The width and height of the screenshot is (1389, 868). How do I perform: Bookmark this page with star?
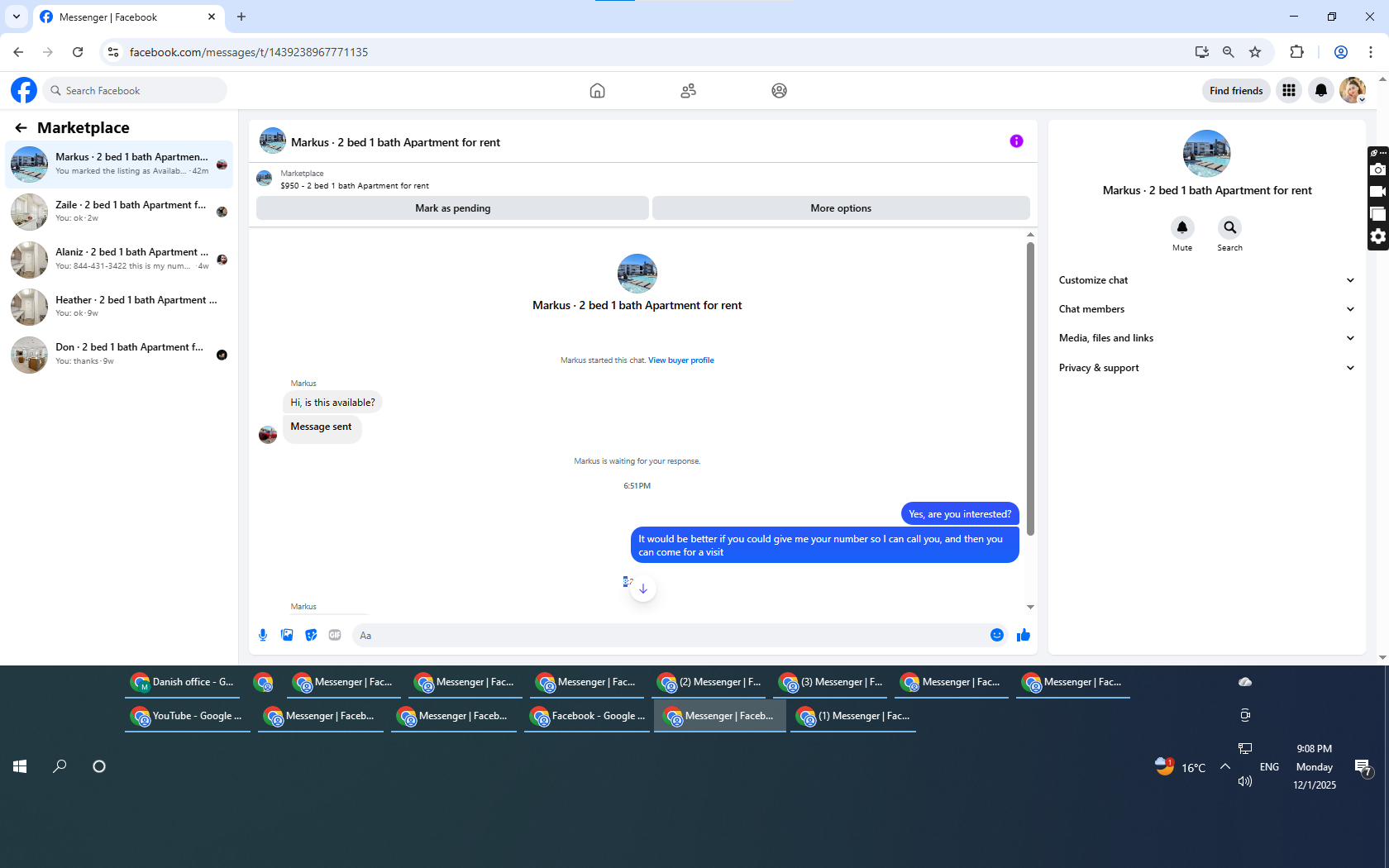point(1255,52)
